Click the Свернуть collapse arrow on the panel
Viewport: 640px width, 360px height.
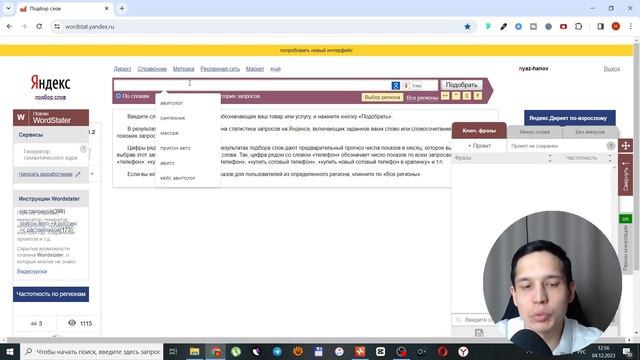click(625, 175)
